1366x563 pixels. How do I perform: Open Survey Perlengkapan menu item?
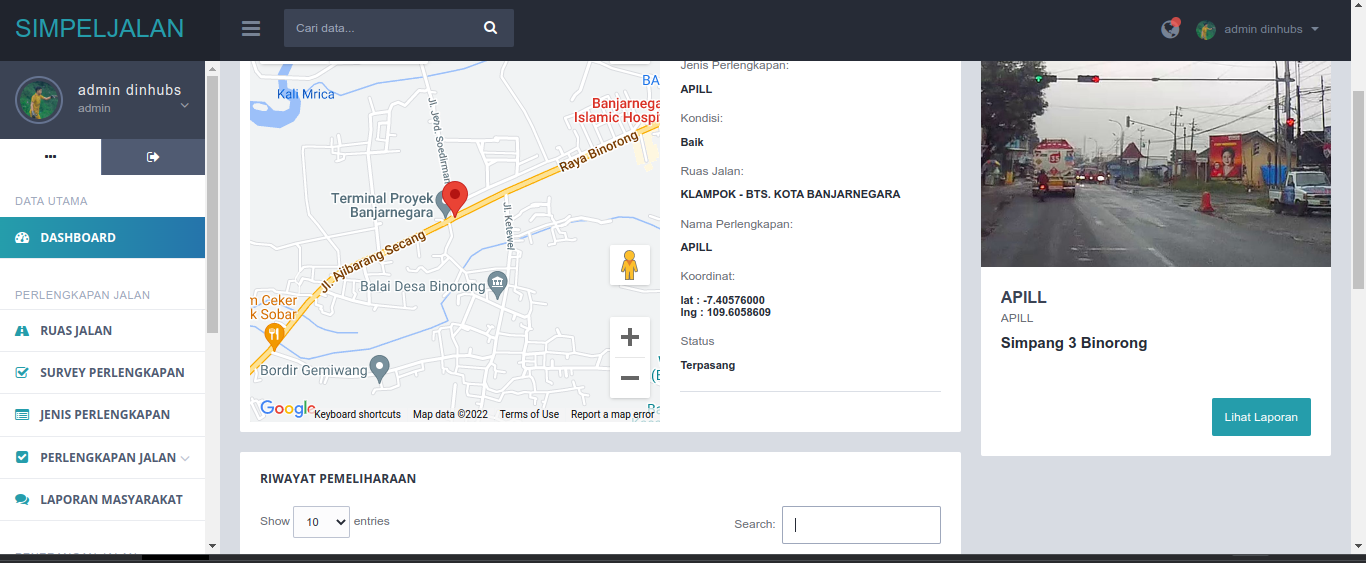click(x=112, y=373)
